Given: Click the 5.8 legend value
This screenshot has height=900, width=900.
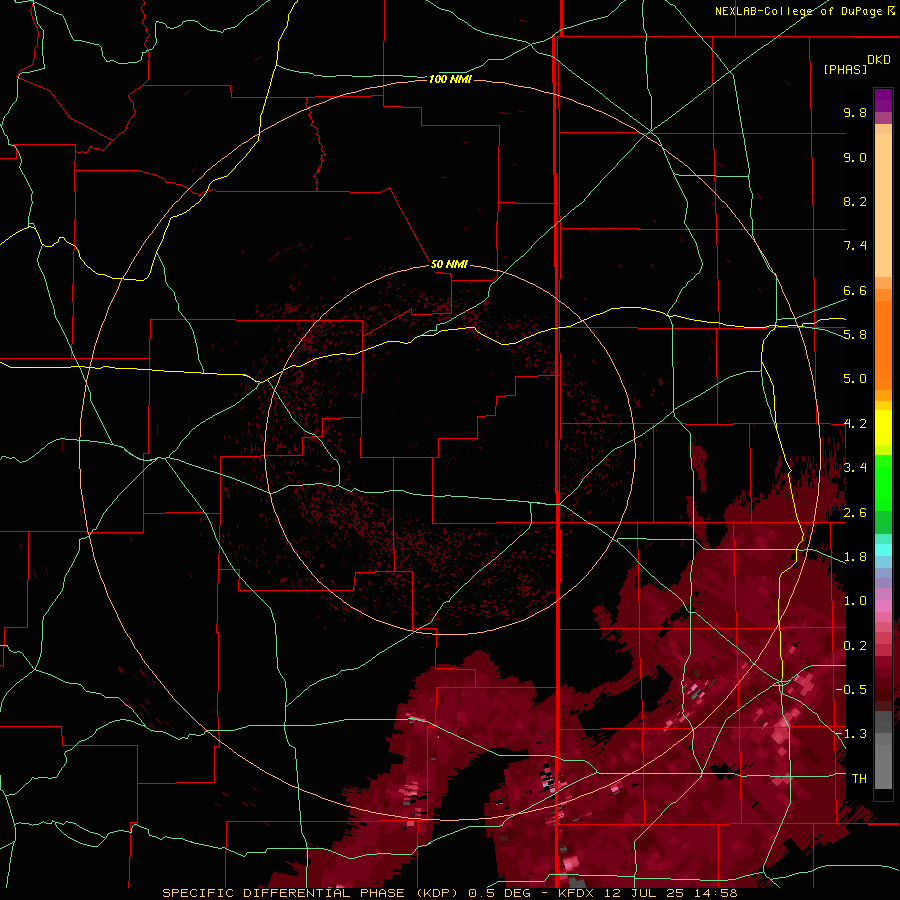Looking at the screenshot, I should pyautogui.click(x=855, y=335).
